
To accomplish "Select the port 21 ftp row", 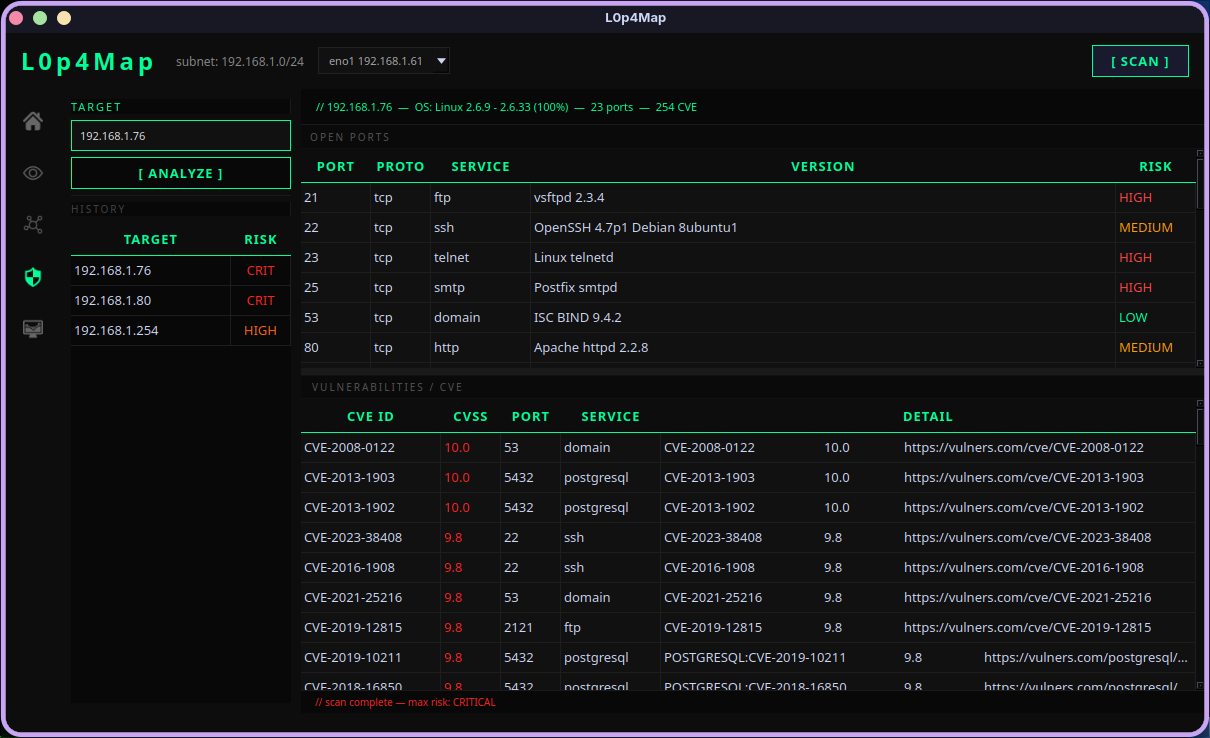I will [748, 198].
